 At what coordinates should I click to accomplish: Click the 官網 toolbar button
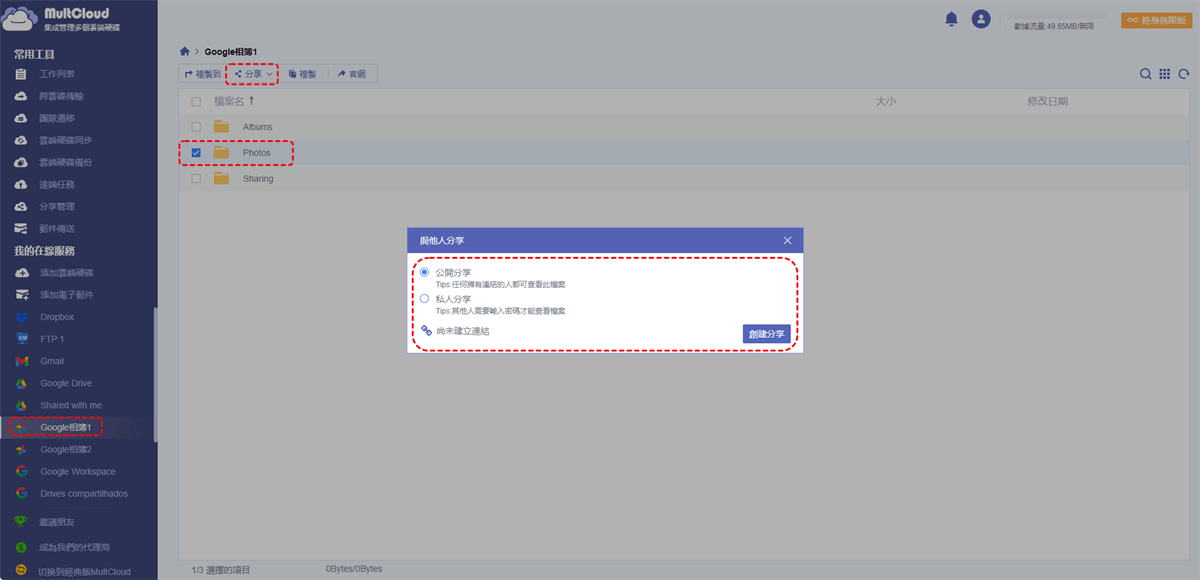pyautogui.click(x=351, y=74)
